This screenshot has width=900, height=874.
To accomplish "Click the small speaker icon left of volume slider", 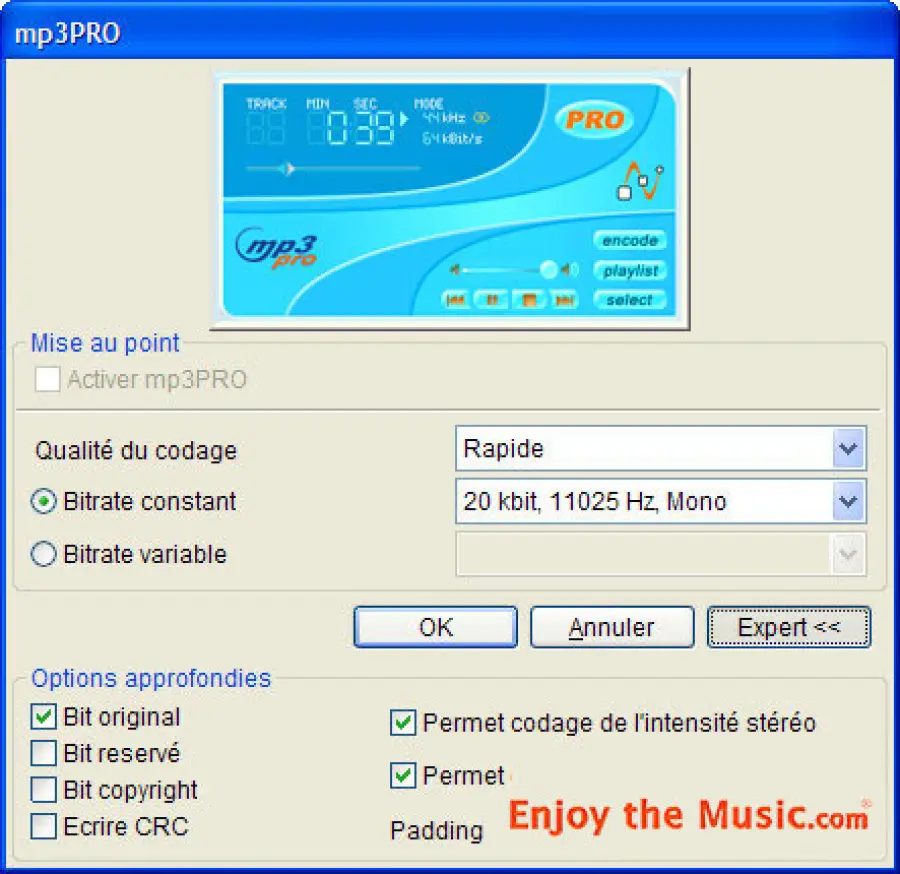I will tap(456, 268).
